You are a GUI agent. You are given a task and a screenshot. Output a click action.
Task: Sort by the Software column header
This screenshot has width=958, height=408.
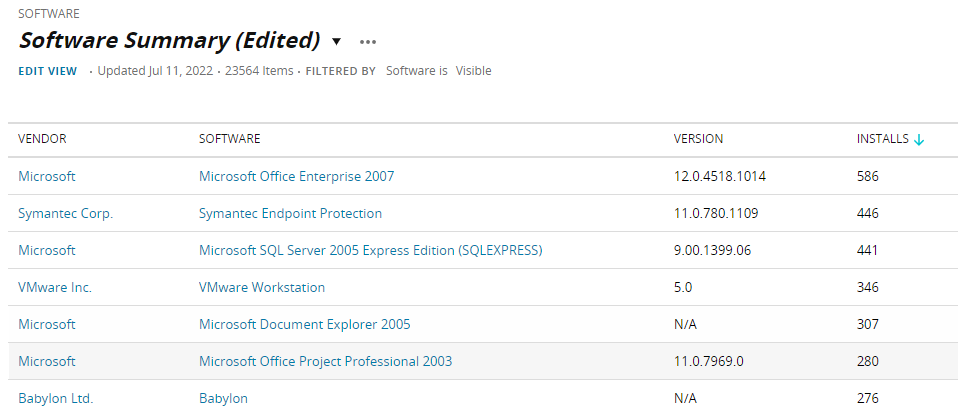(229, 139)
